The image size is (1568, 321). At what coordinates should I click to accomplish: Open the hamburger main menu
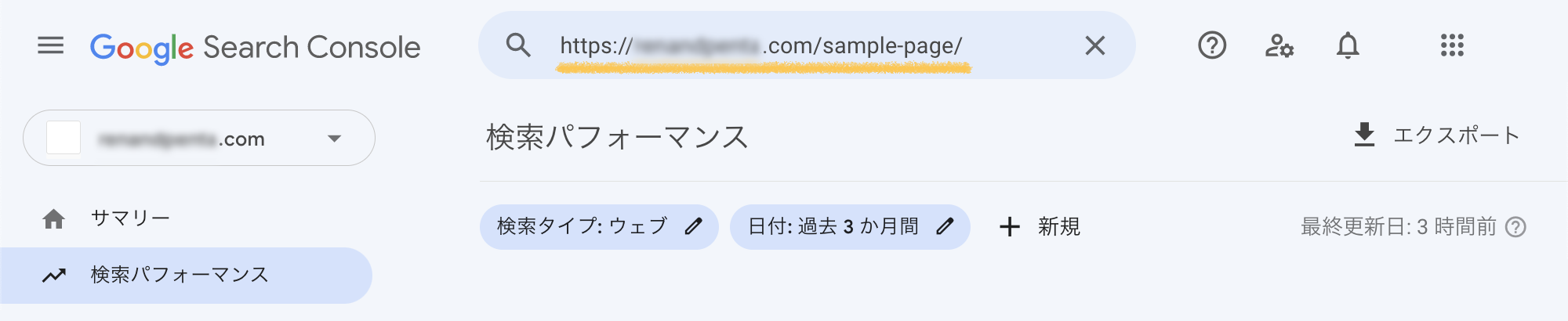(x=51, y=45)
